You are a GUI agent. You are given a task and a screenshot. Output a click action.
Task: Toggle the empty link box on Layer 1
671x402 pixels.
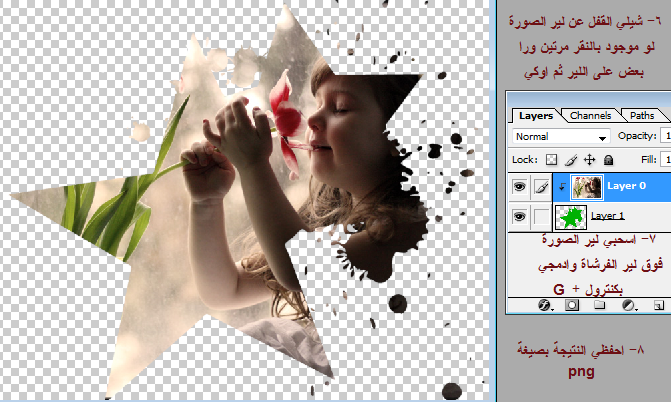tap(540, 216)
